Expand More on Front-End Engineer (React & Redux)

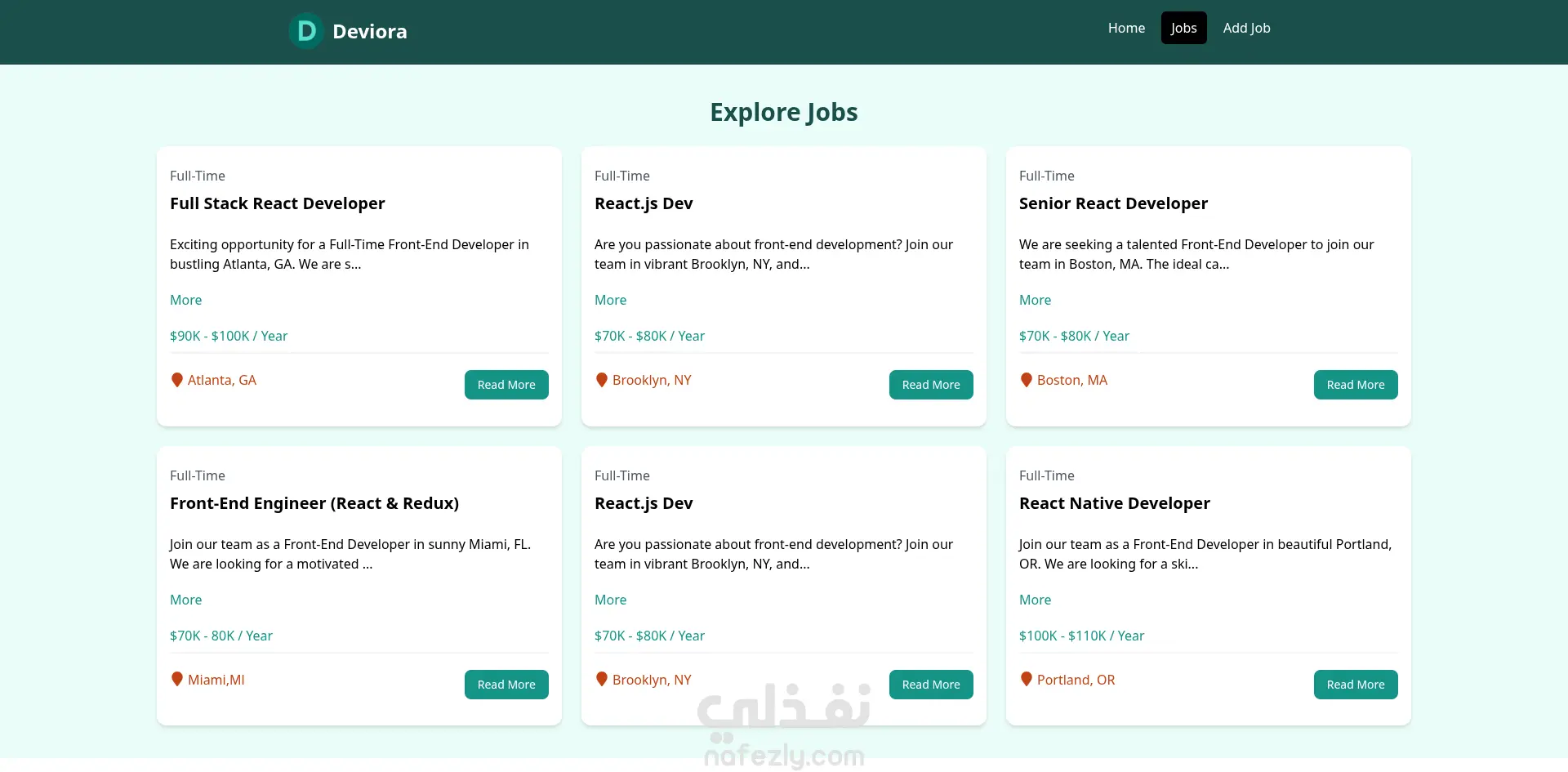click(x=185, y=600)
